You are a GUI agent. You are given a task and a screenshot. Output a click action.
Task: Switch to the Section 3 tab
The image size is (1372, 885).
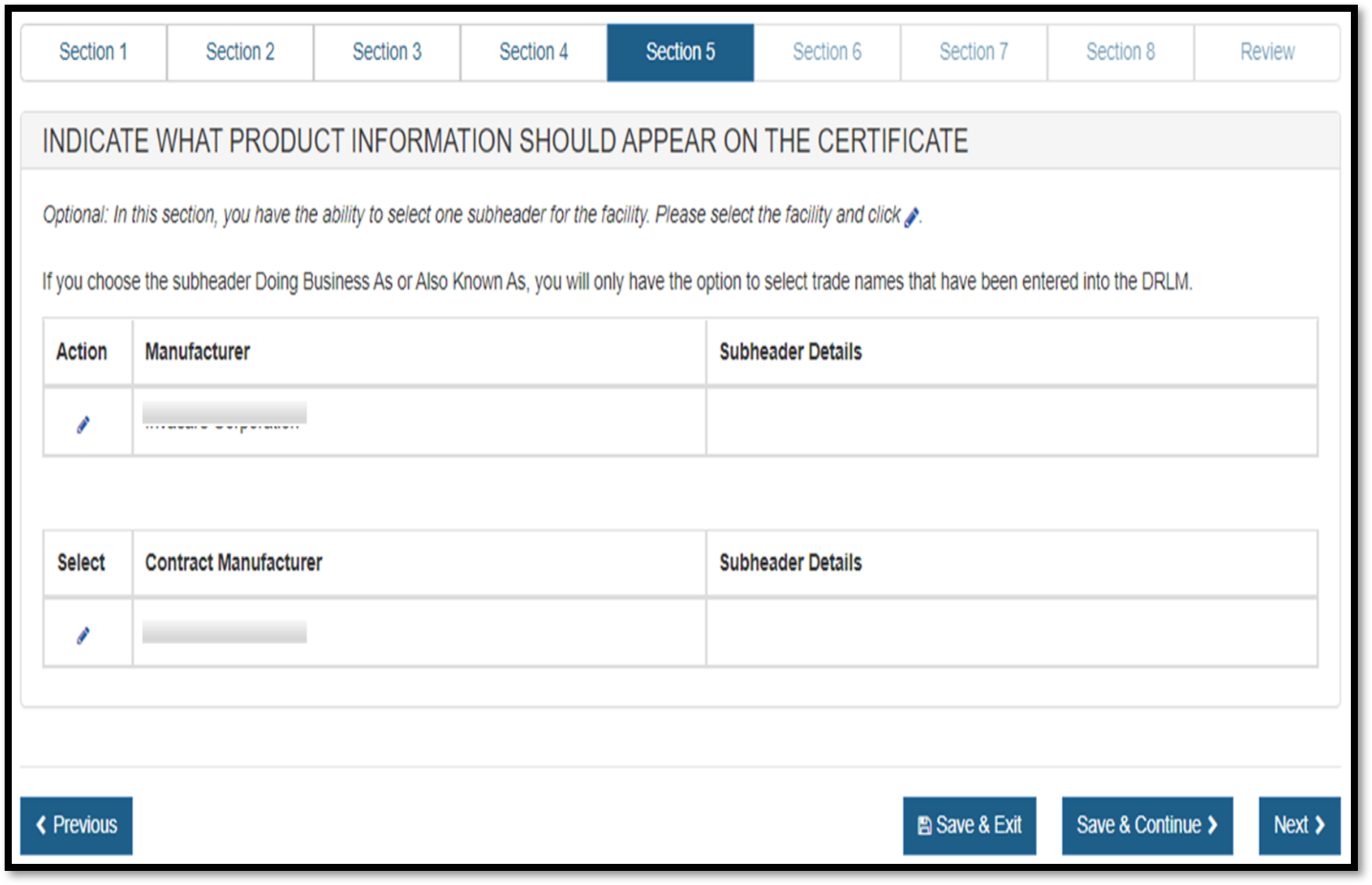[387, 52]
